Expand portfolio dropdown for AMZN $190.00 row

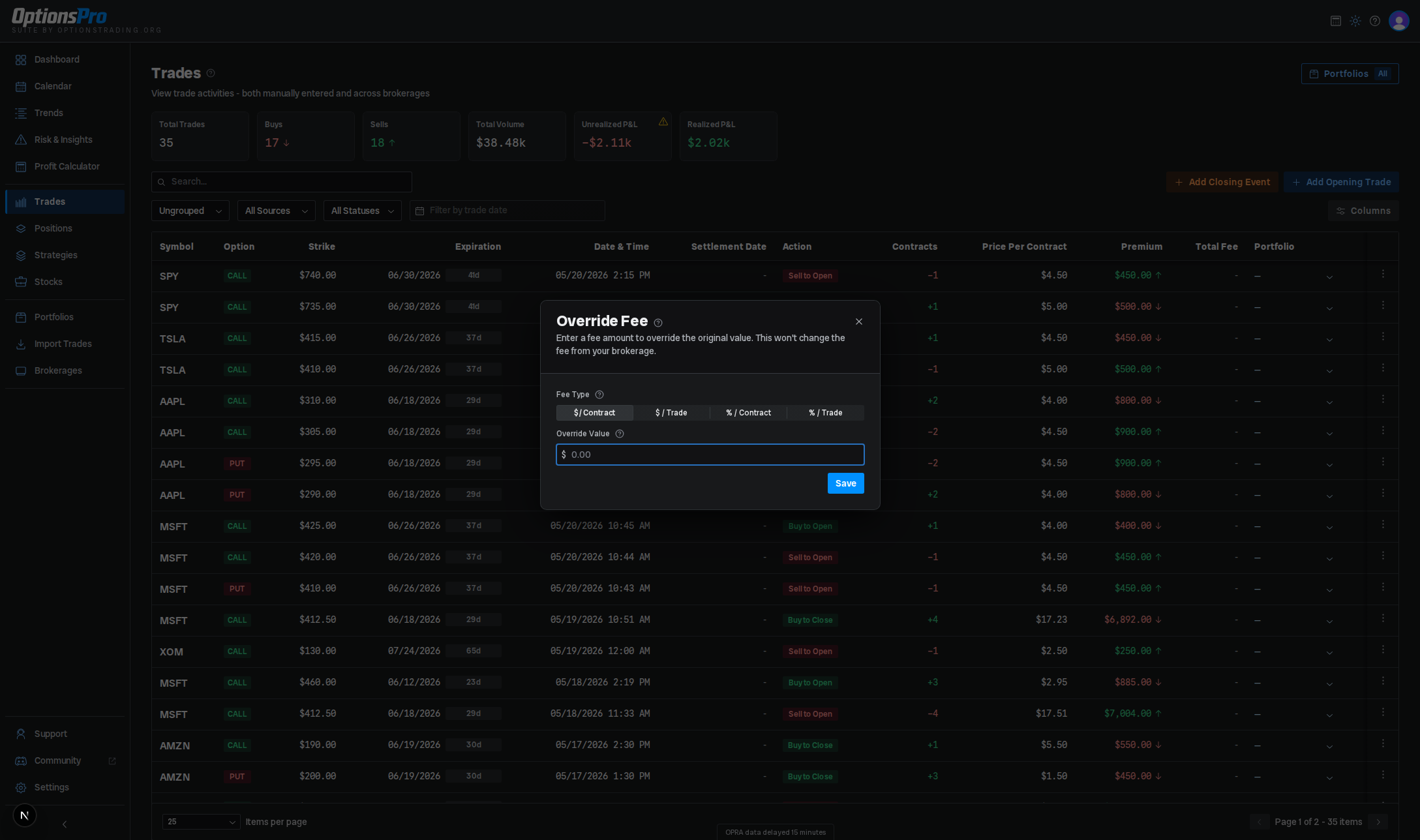pyautogui.click(x=1329, y=747)
